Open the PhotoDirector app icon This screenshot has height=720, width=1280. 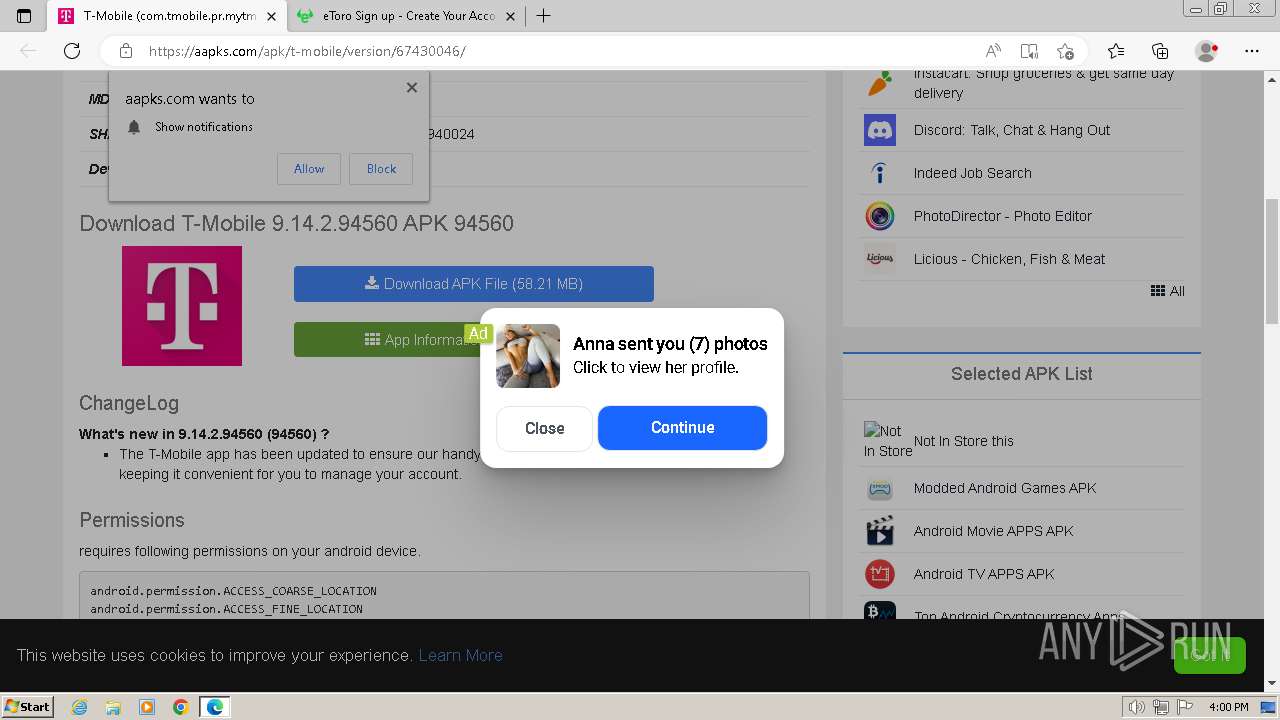880,216
